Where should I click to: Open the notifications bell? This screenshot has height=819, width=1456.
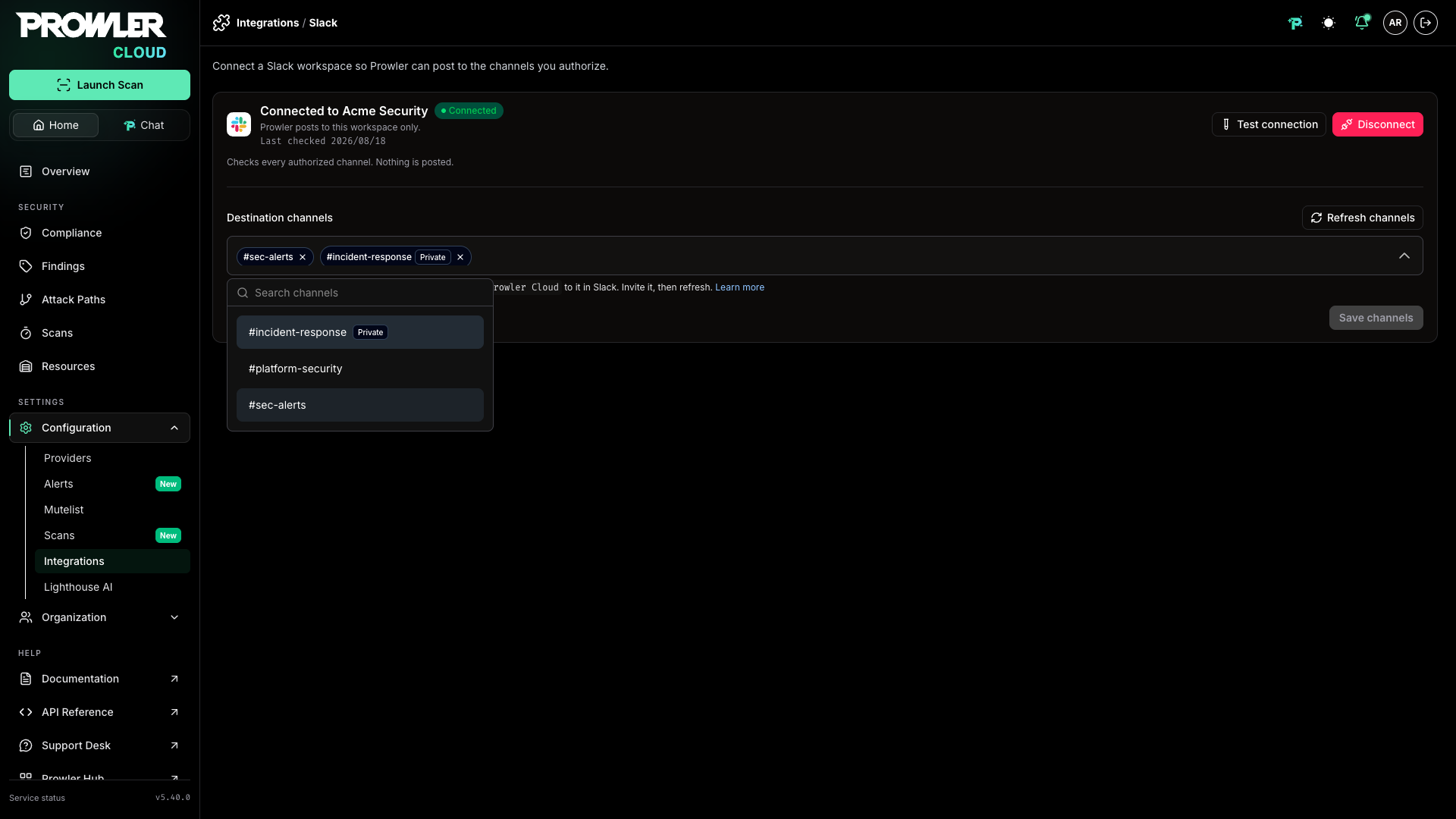point(1362,23)
